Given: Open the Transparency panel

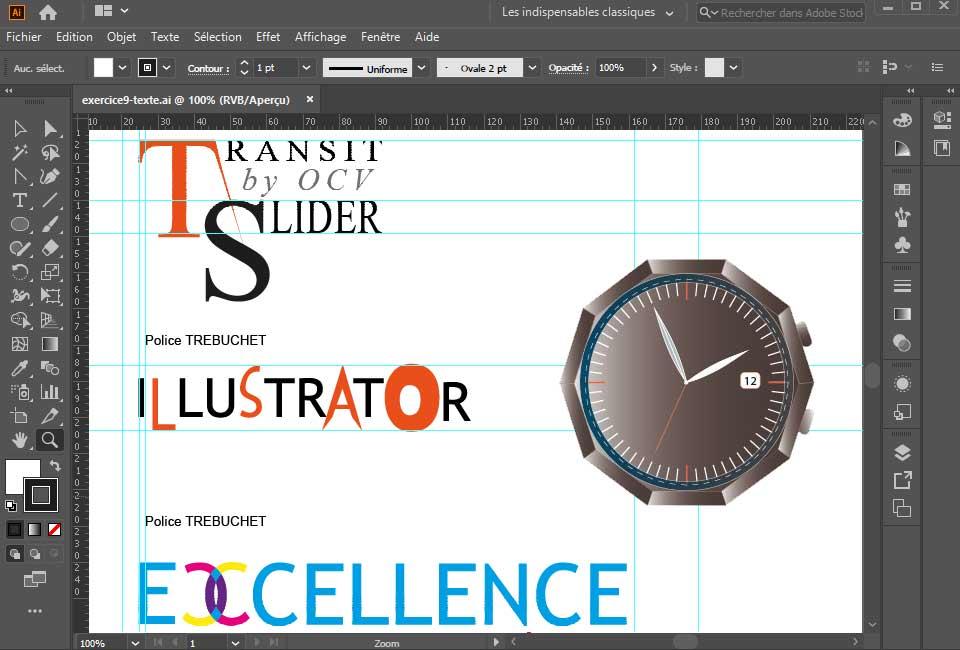Looking at the screenshot, I should click(x=902, y=343).
